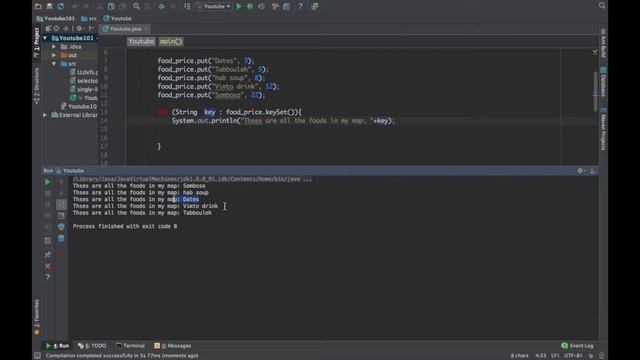Click the Youtube class breadcrumb in the navigation bar
640x360 pixels.
118,18
